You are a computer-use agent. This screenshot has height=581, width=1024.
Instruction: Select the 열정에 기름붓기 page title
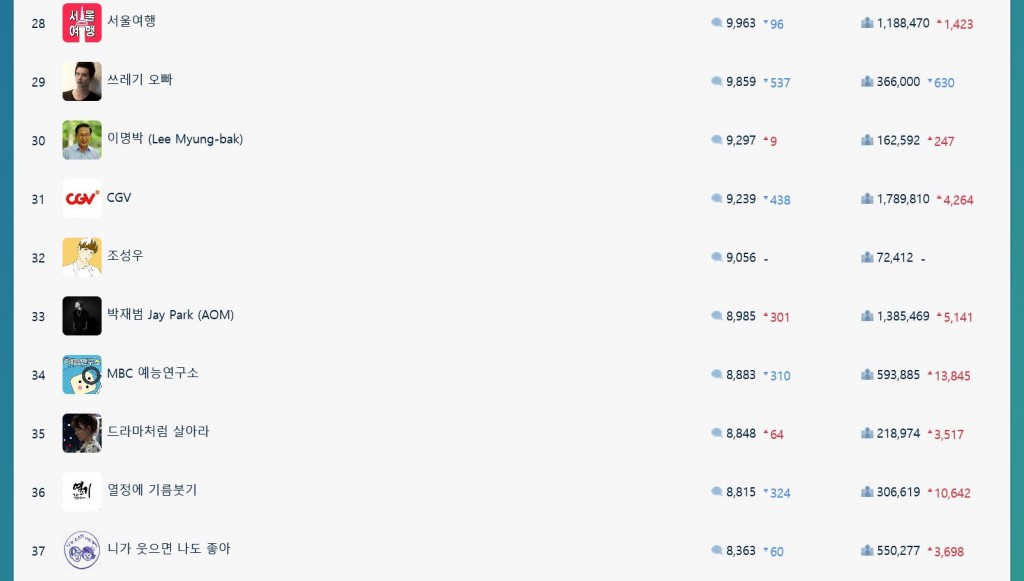(x=152, y=490)
